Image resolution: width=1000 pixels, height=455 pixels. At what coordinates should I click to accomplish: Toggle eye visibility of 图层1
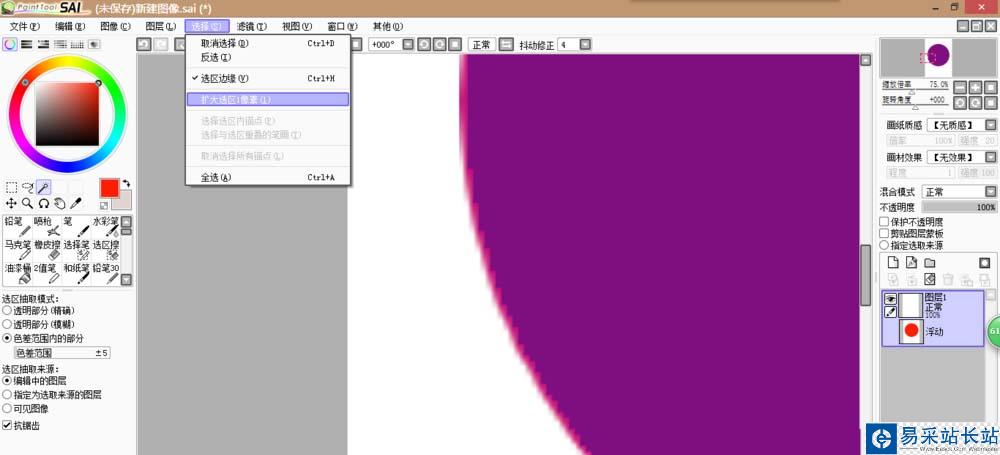(x=890, y=299)
